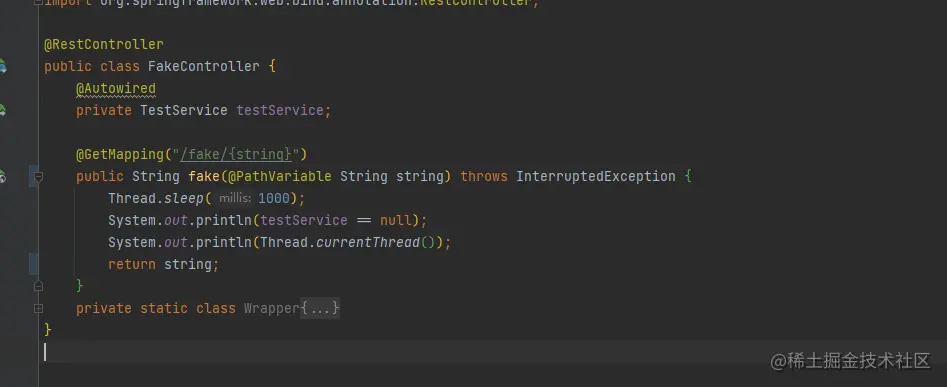Image resolution: width=947 pixels, height=387 pixels.
Task: Click the currentThread method call
Action: click(368, 242)
